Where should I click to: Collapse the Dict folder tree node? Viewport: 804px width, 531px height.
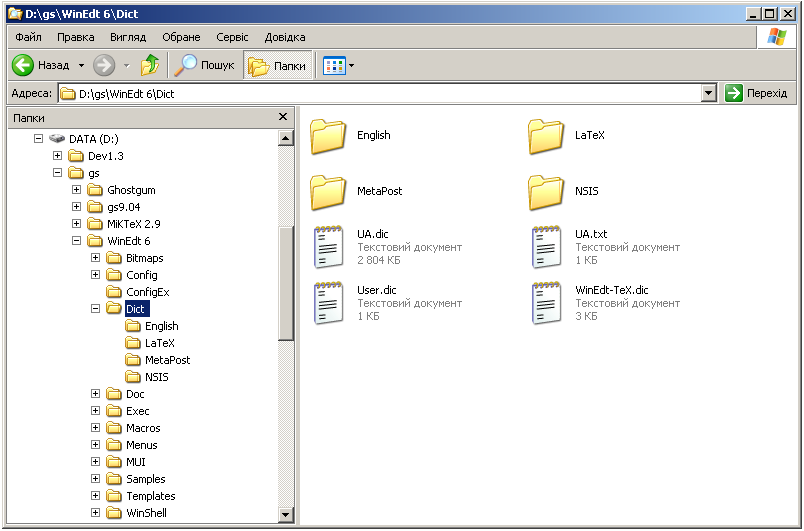(x=96, y=309)
